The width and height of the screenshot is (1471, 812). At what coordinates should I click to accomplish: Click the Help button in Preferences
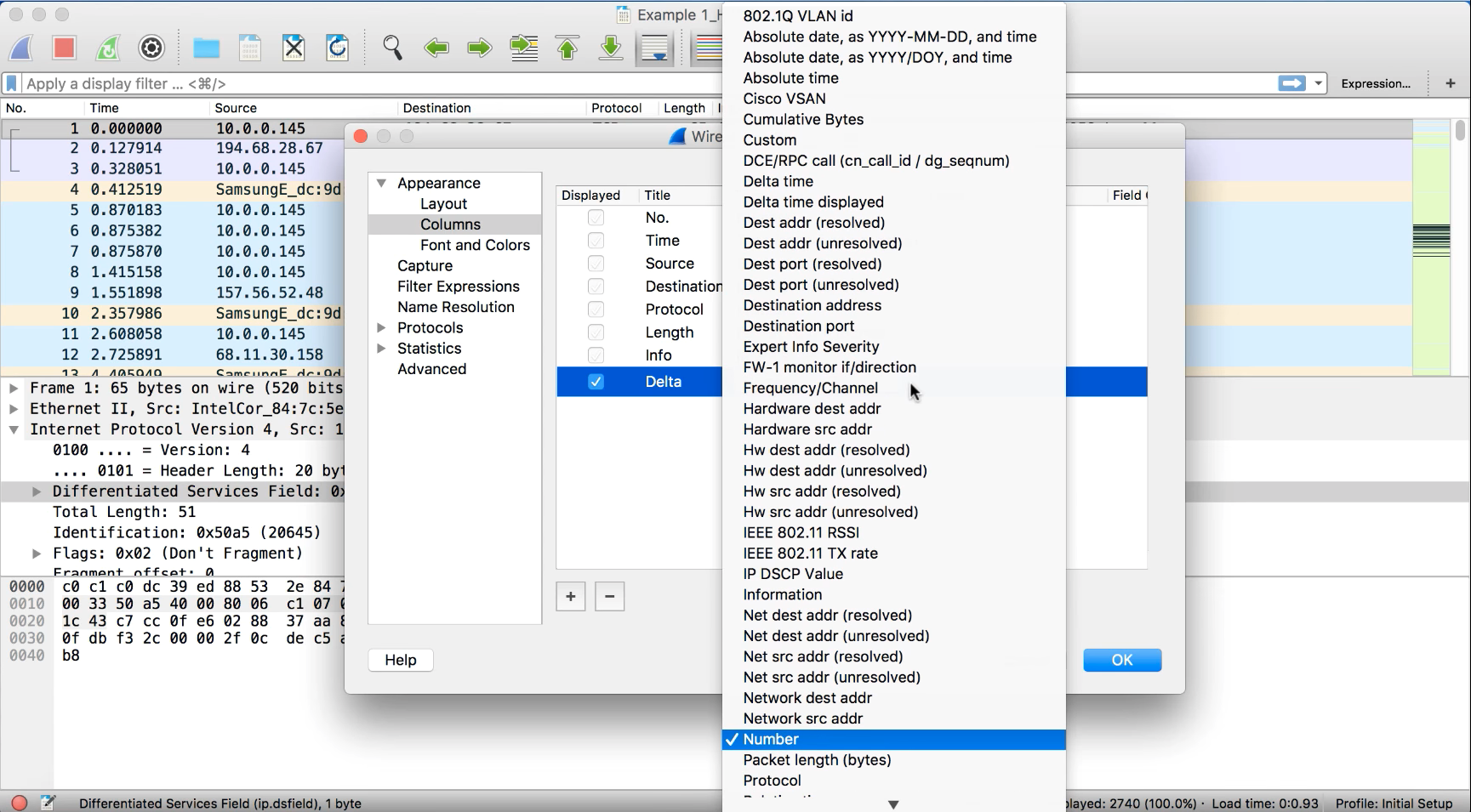[401, 661]
